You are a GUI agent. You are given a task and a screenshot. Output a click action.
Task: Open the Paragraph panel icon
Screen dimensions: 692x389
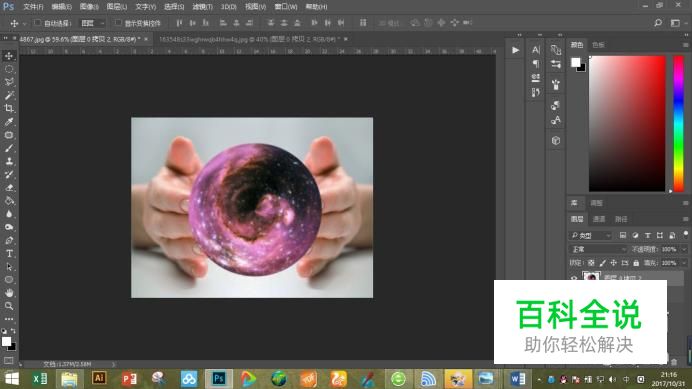(536, 64)
